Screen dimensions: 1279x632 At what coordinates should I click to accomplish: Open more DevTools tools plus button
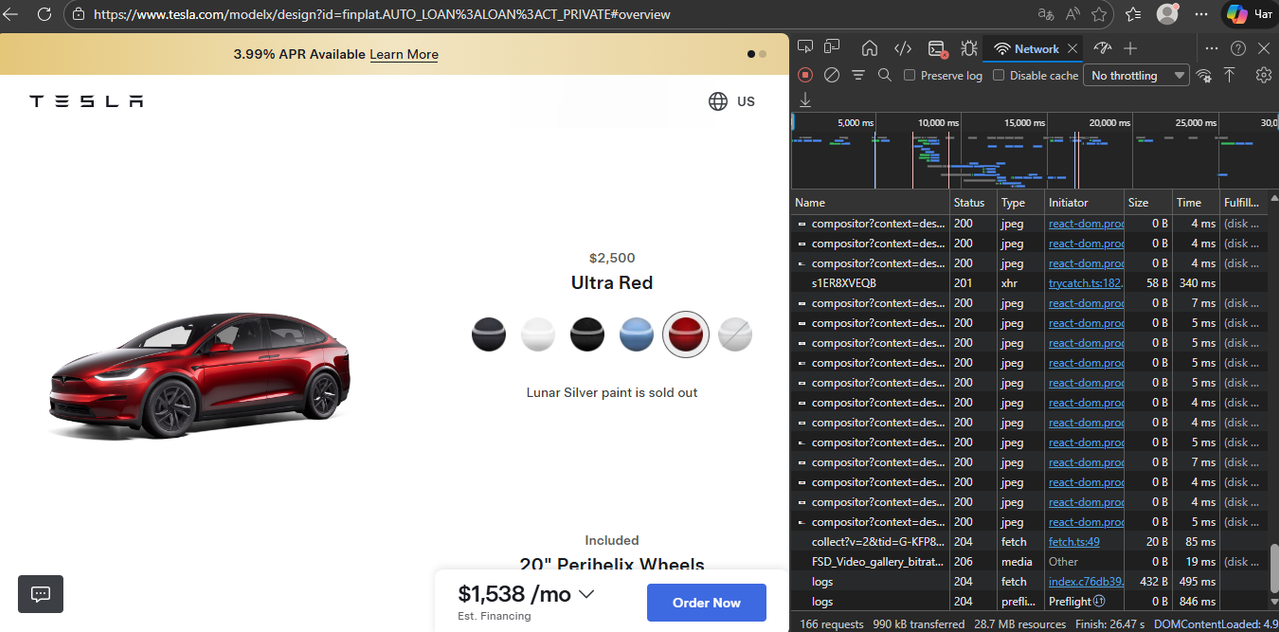(x=1130, y=48)
